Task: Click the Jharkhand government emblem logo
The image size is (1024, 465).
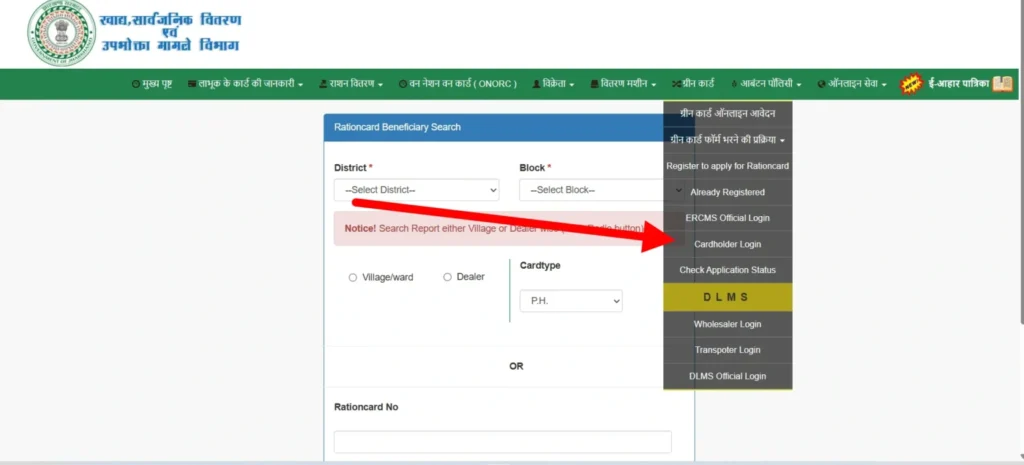Action: 61,33
